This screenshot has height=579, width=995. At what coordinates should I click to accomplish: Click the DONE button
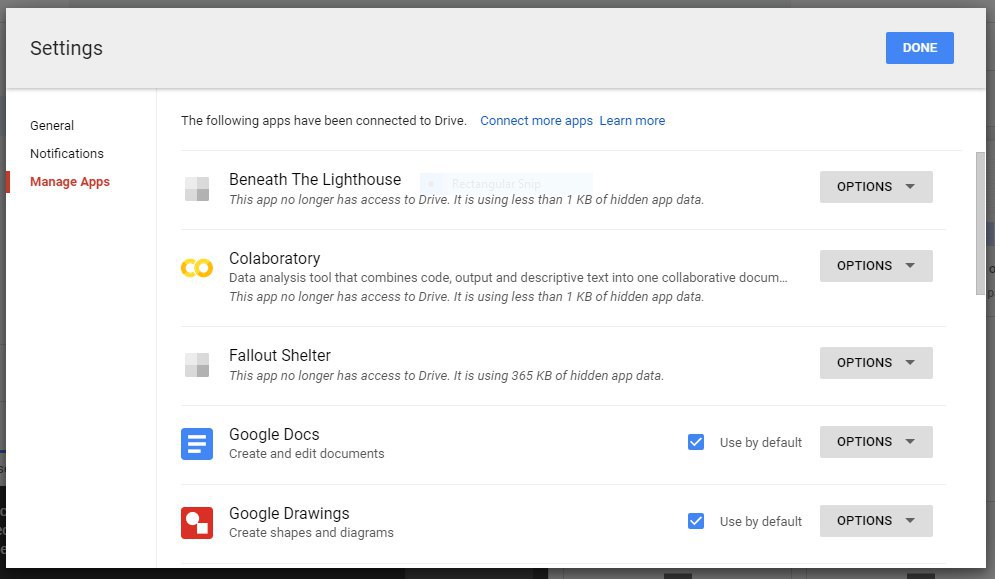point(919,48)
